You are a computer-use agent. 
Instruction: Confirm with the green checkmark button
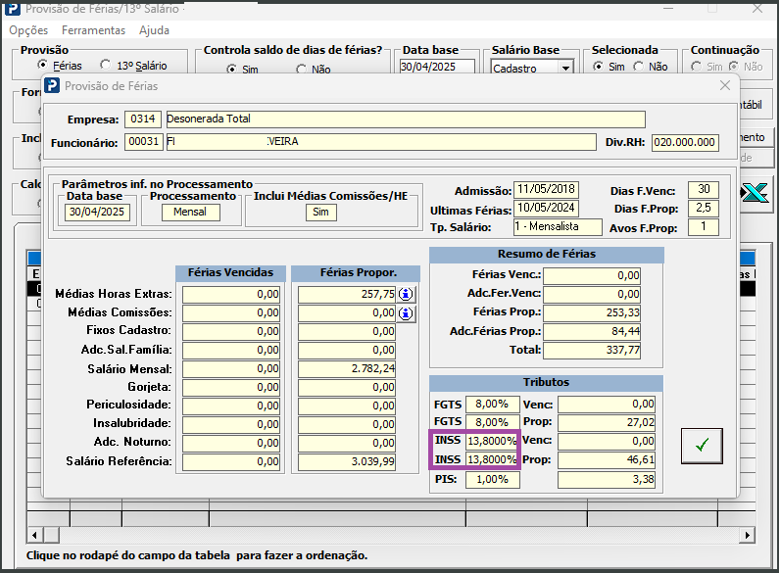(x=701, y=446)
